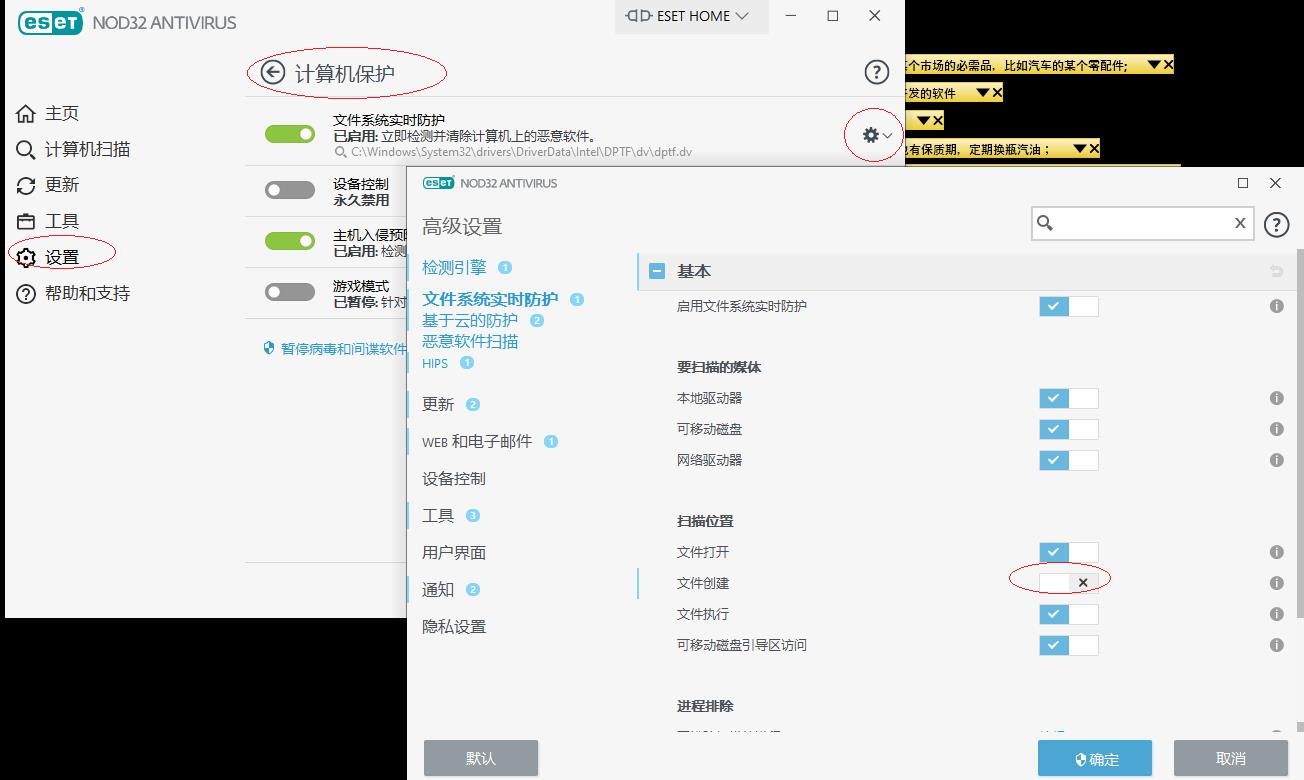Screen dimensions: 1304x780
Task: Open 隐私设置 in advanced settings tree
Action: click(x=454, y=626)
